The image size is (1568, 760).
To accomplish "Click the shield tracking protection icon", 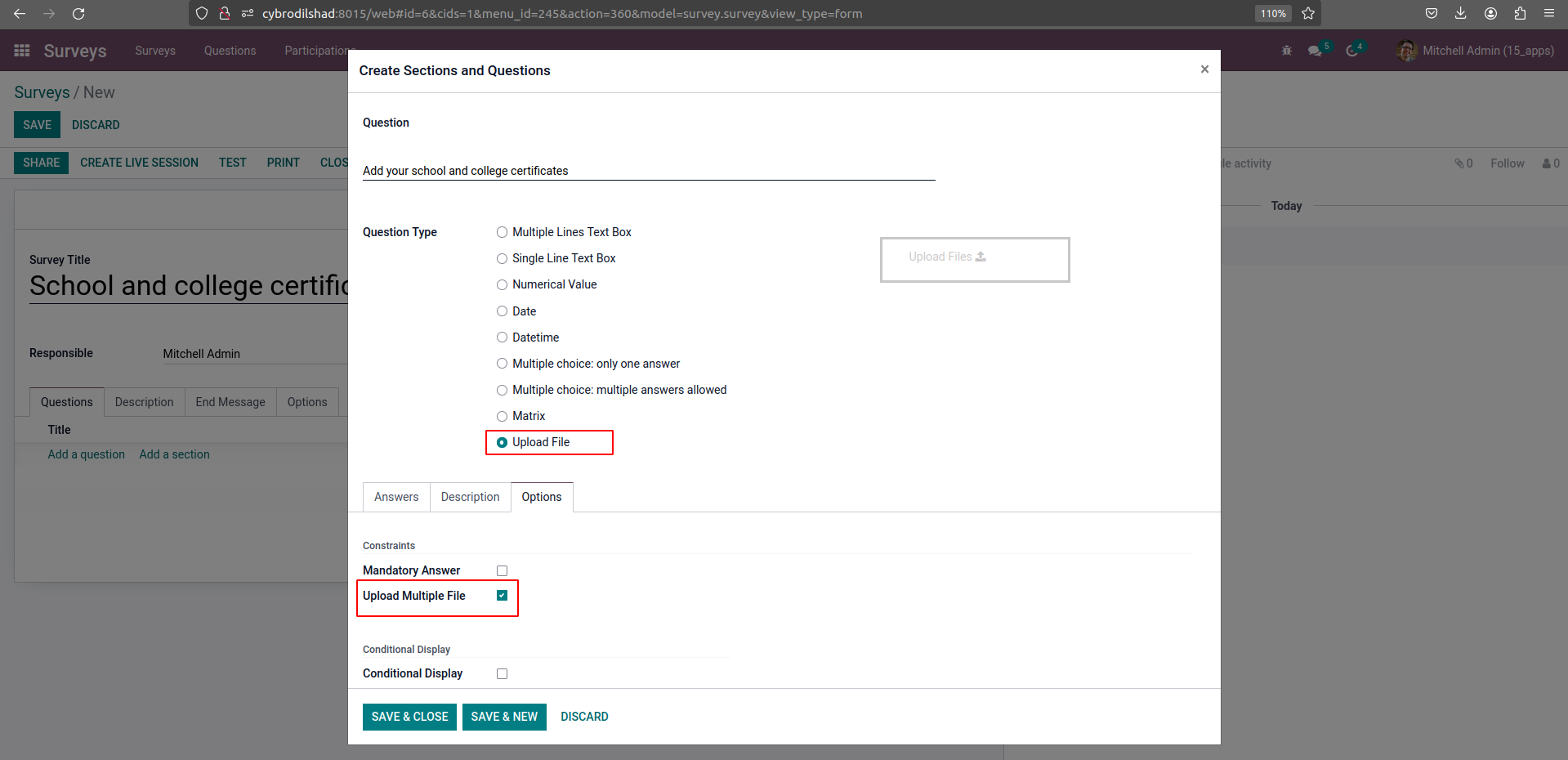I will pyautogui.click(x=202, y=13).
